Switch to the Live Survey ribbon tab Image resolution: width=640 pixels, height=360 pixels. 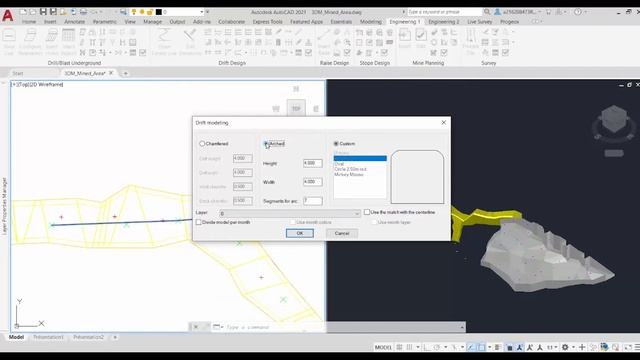click(x=480, y=22)
